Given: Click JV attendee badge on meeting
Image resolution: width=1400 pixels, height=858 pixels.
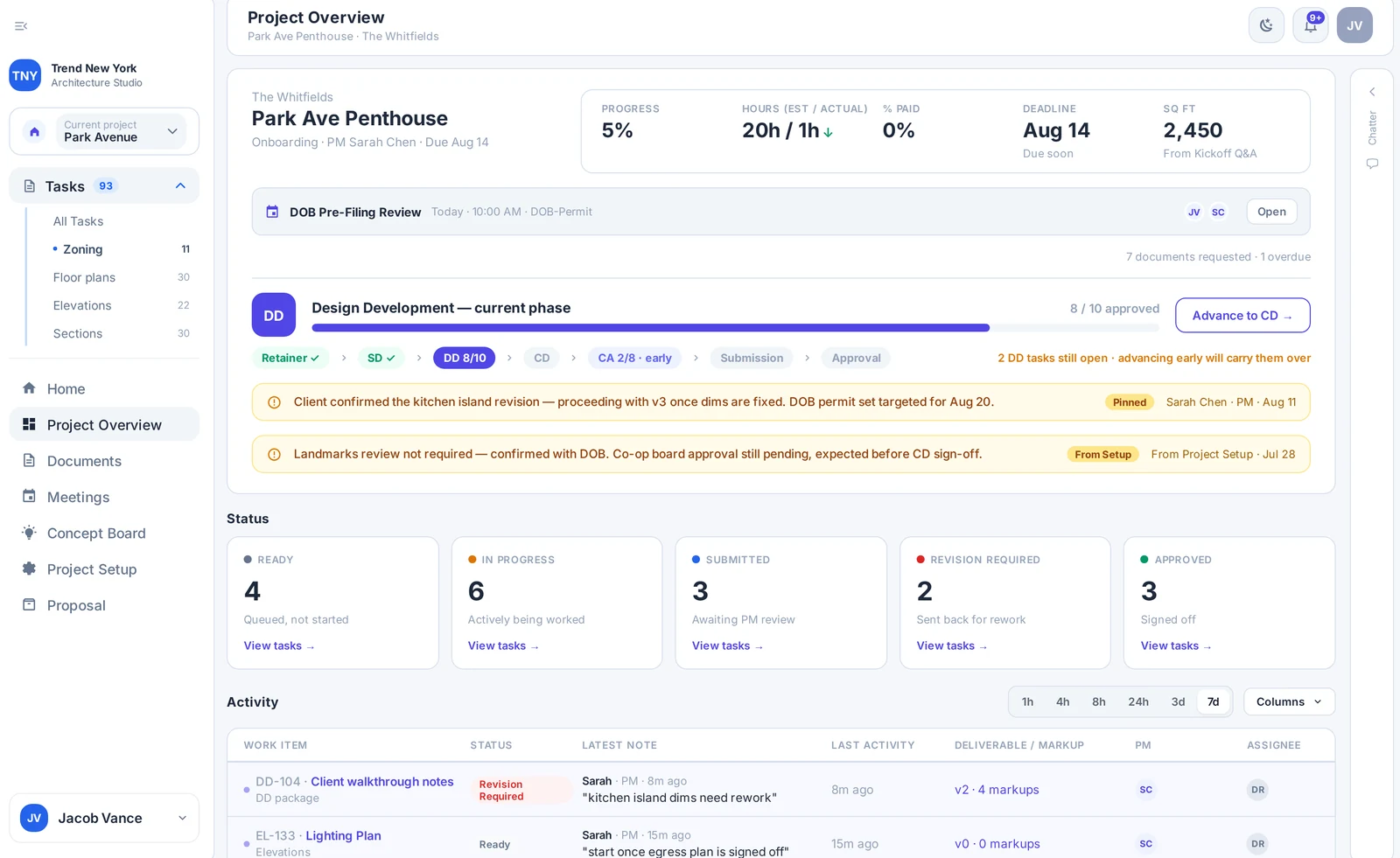Looking at the screenshot, I should point(1193,212).
